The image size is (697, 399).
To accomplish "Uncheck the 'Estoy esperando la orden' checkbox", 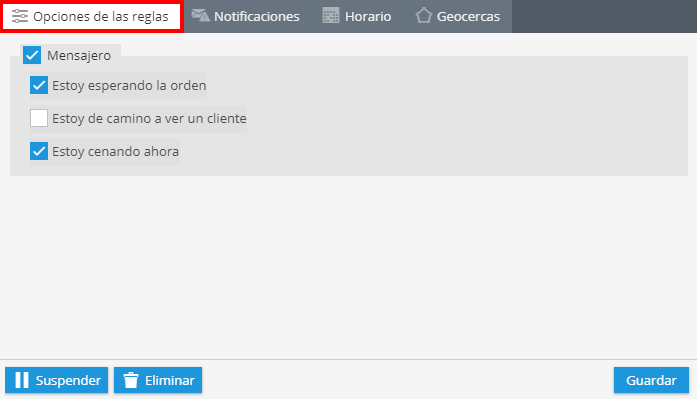I will point(39,85).
